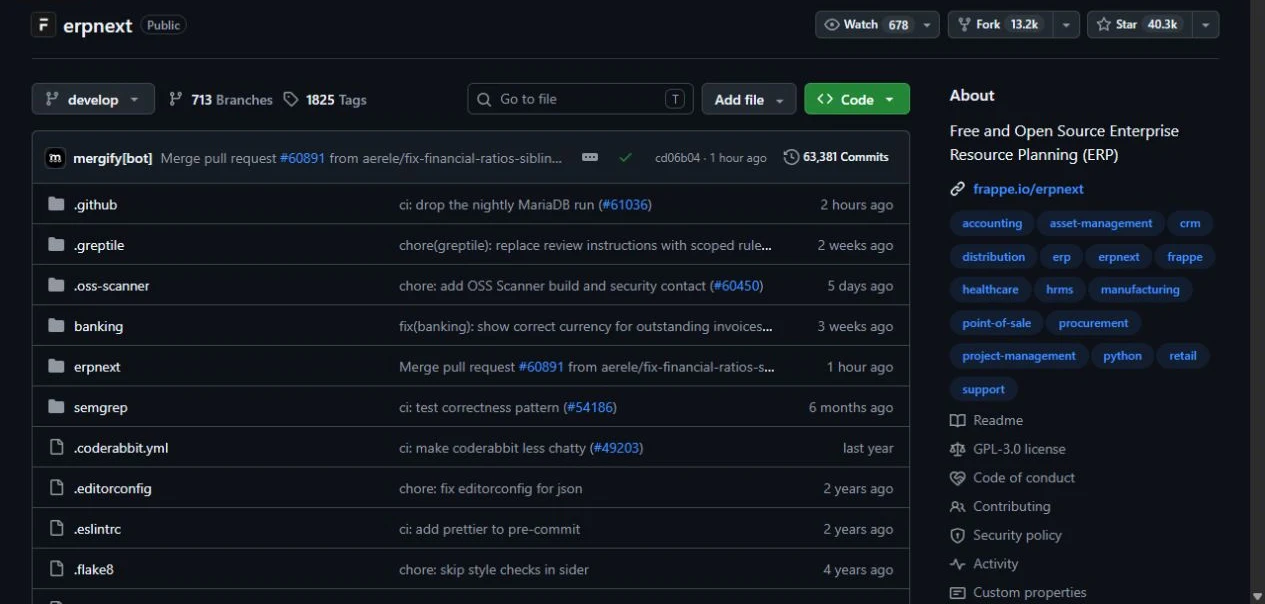Click the .editorconfig file icon

[56, 489]
